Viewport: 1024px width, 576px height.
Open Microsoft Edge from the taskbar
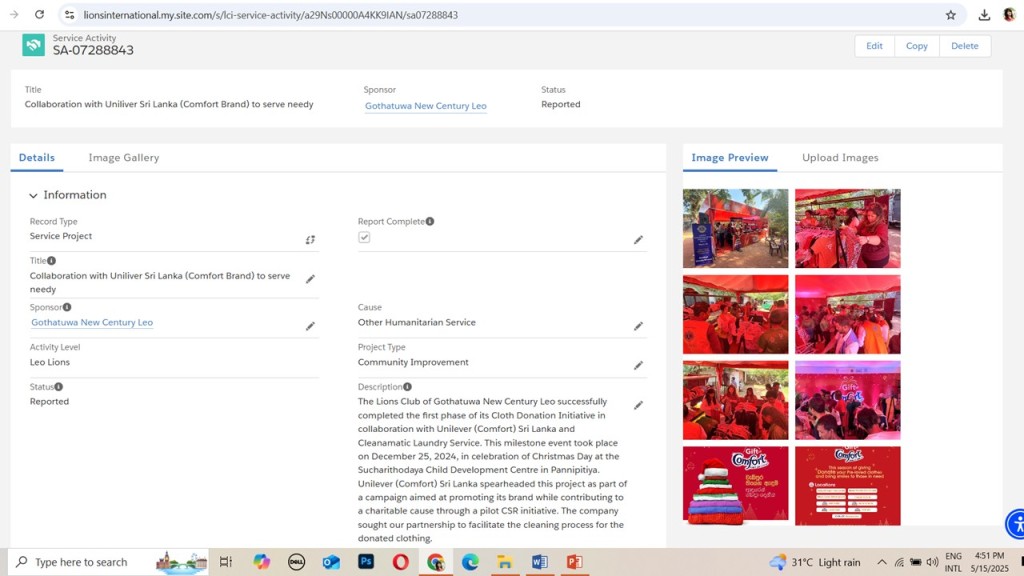tap(470, 562)
